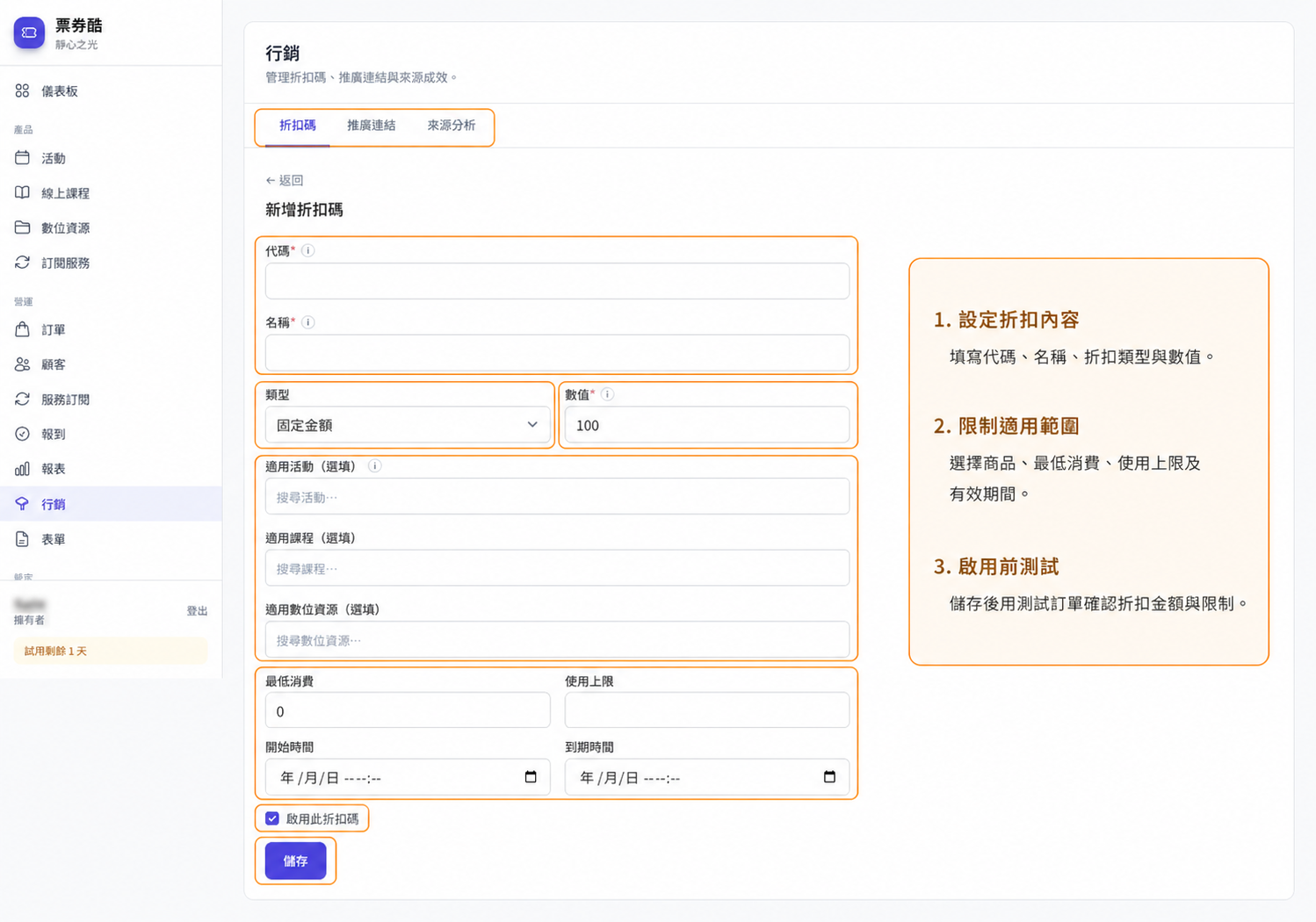The width and height of the screenshot is (1316, 922).
Task: Click the 搜尋活動 search field
Action: (557, 497)
